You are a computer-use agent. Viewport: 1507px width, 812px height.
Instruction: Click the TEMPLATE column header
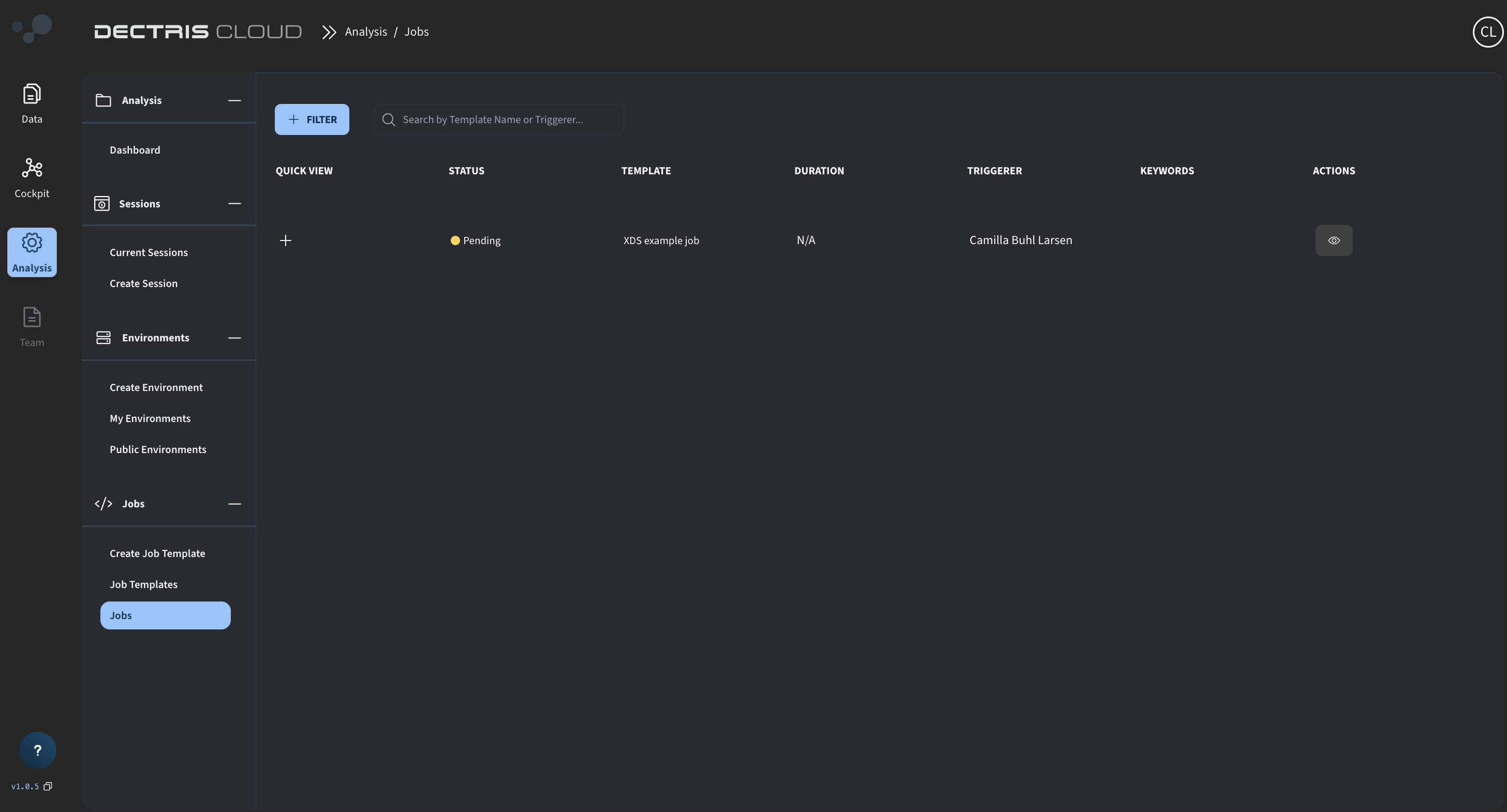[646, 171]
